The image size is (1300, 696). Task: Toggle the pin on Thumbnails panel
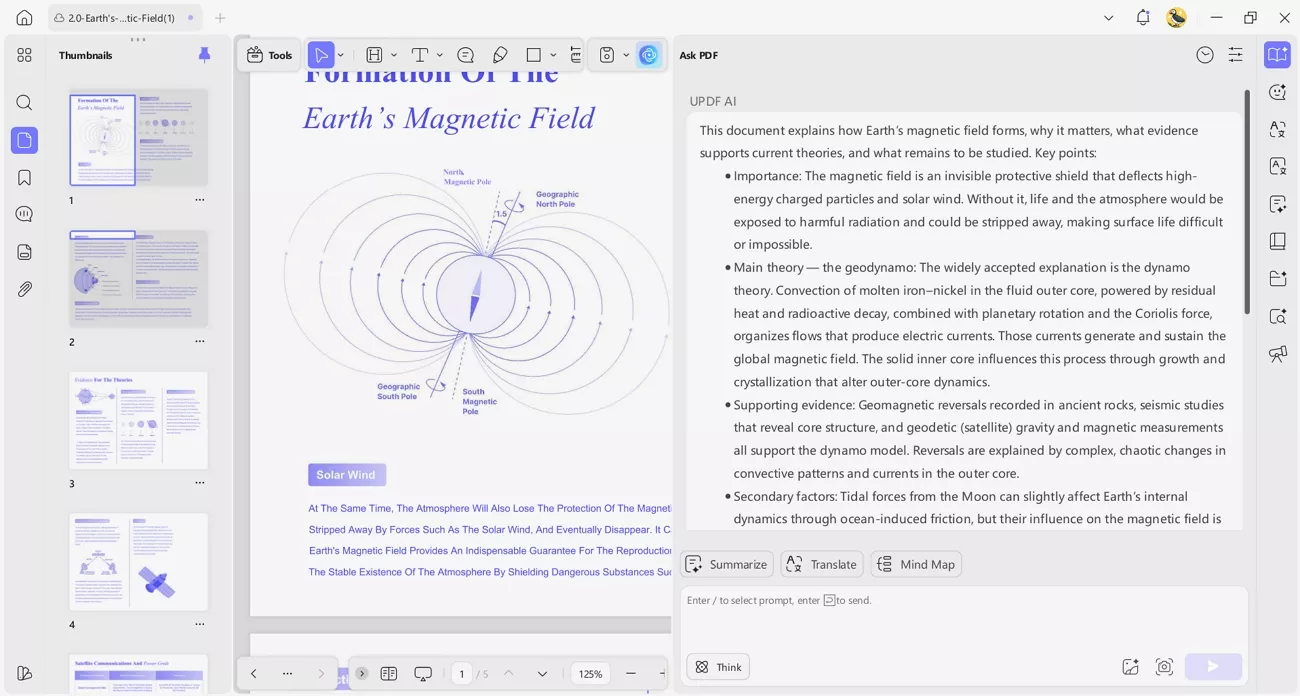coord(204,55)
